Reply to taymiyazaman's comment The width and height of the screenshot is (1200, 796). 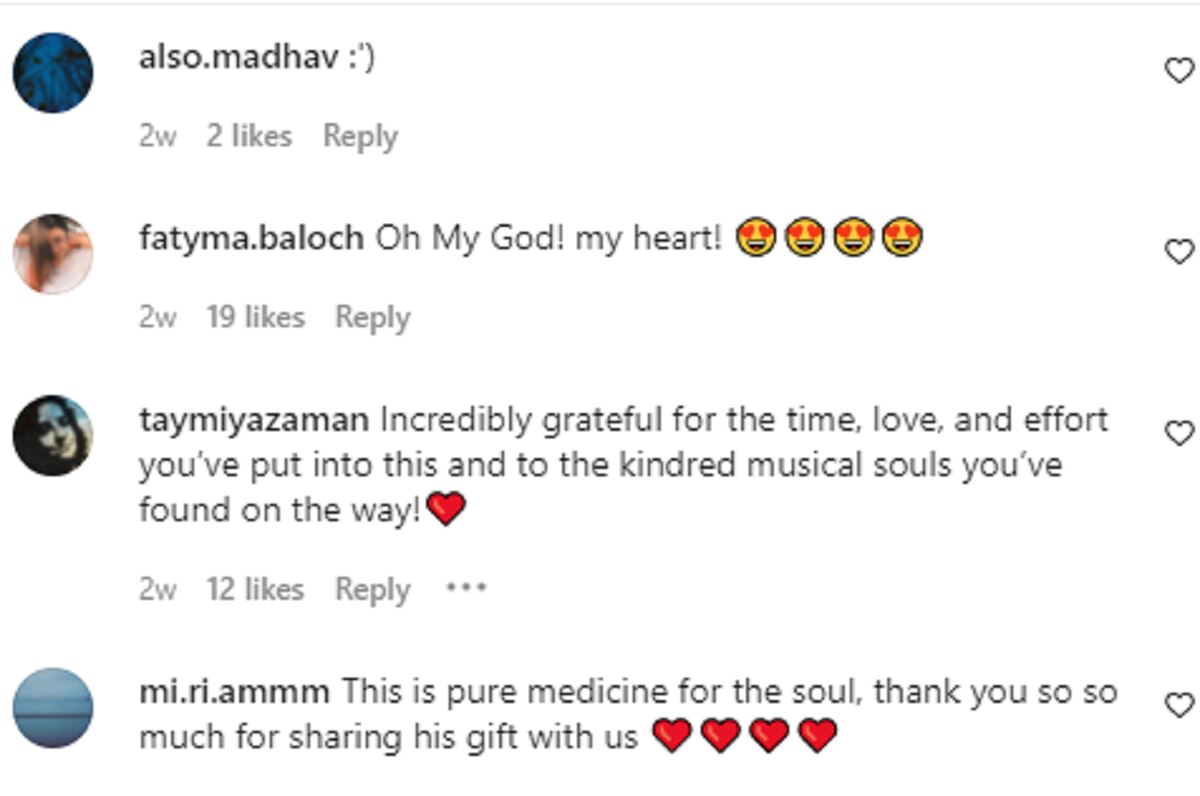point(372,590)
